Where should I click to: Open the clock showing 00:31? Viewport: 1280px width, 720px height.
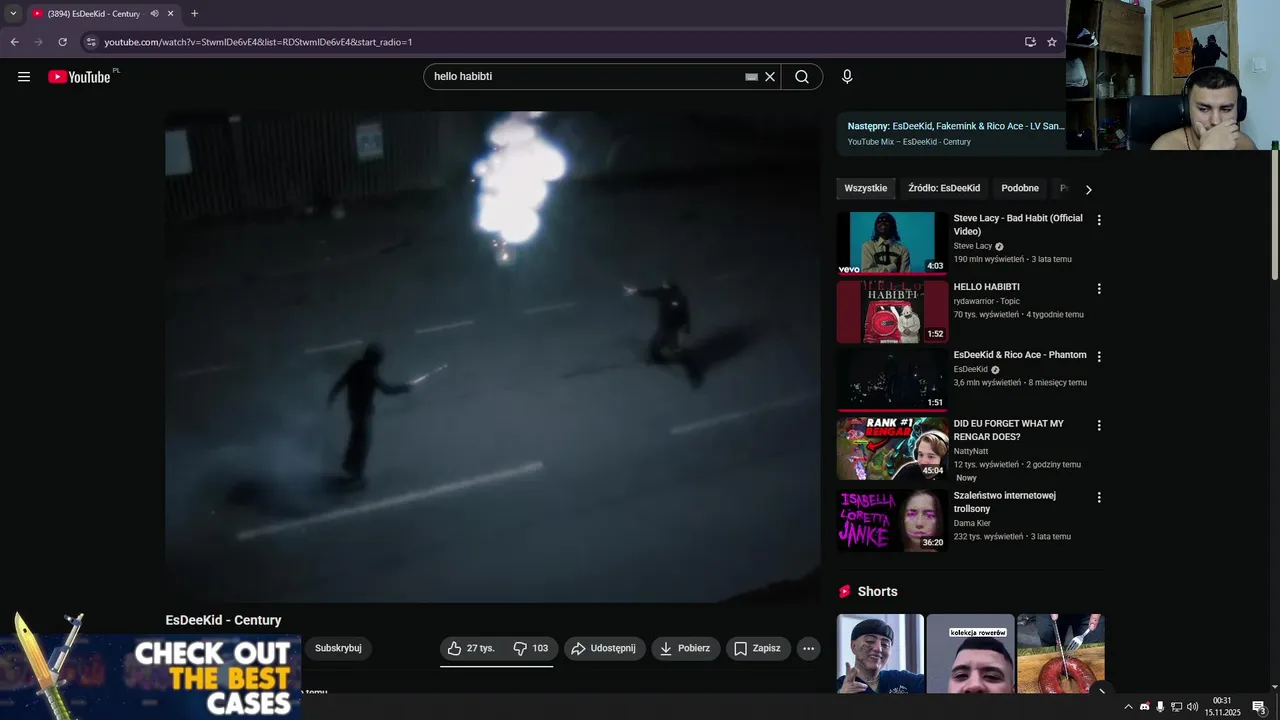(x=1222, y=706)
